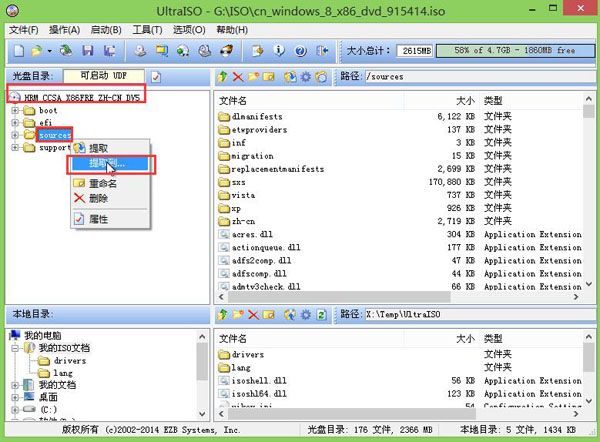The height and width of the screenshot is (442, 600).
Task: Click red X delete in image pane toolbar
Action: [238, 77]
